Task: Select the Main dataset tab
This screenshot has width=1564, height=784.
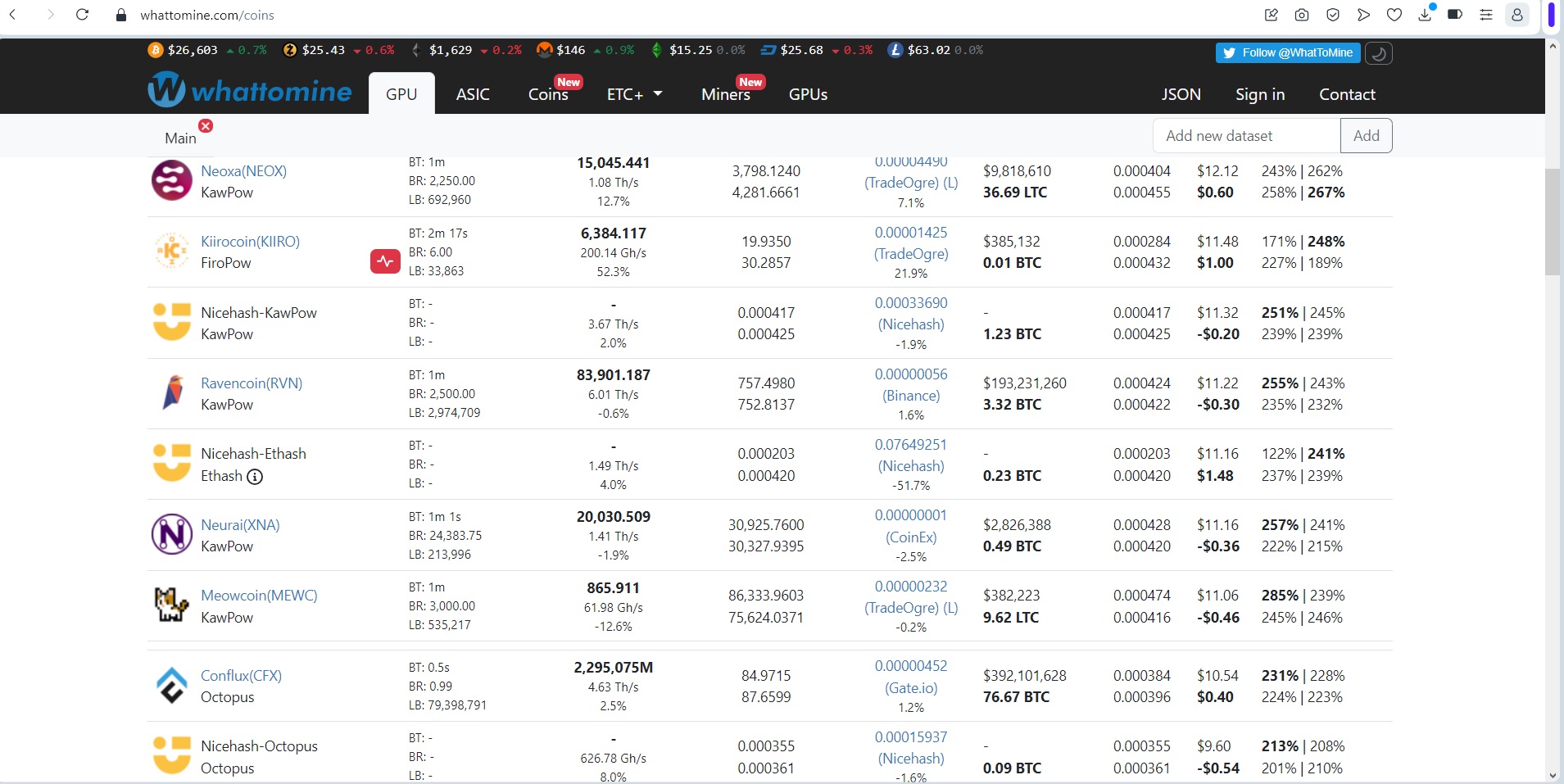Action: [180, 138]
